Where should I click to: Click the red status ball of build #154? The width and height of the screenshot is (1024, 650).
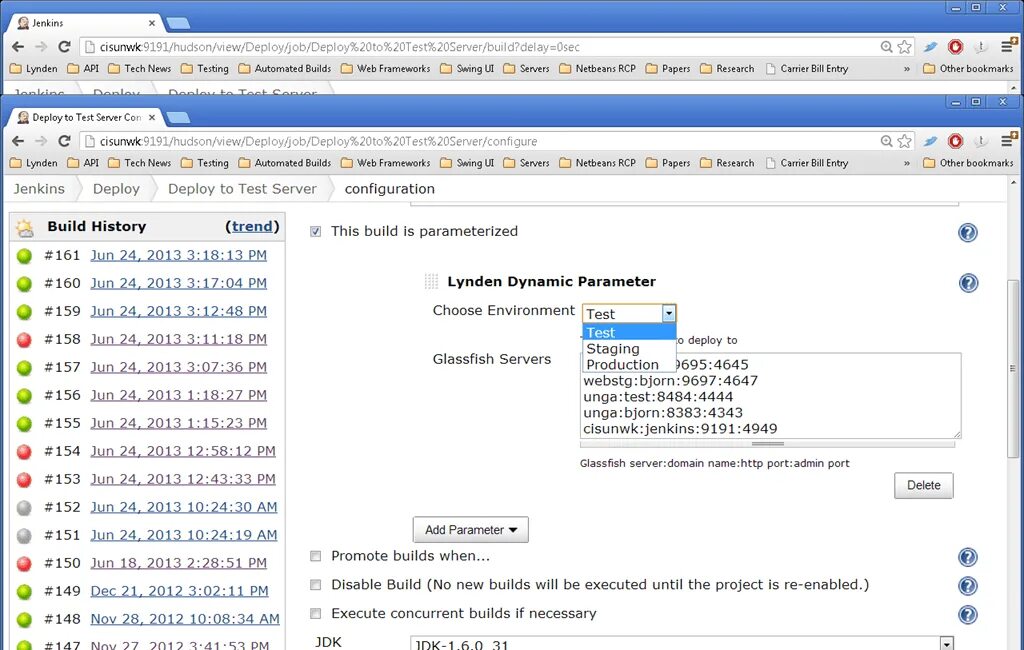click(24, 451)
